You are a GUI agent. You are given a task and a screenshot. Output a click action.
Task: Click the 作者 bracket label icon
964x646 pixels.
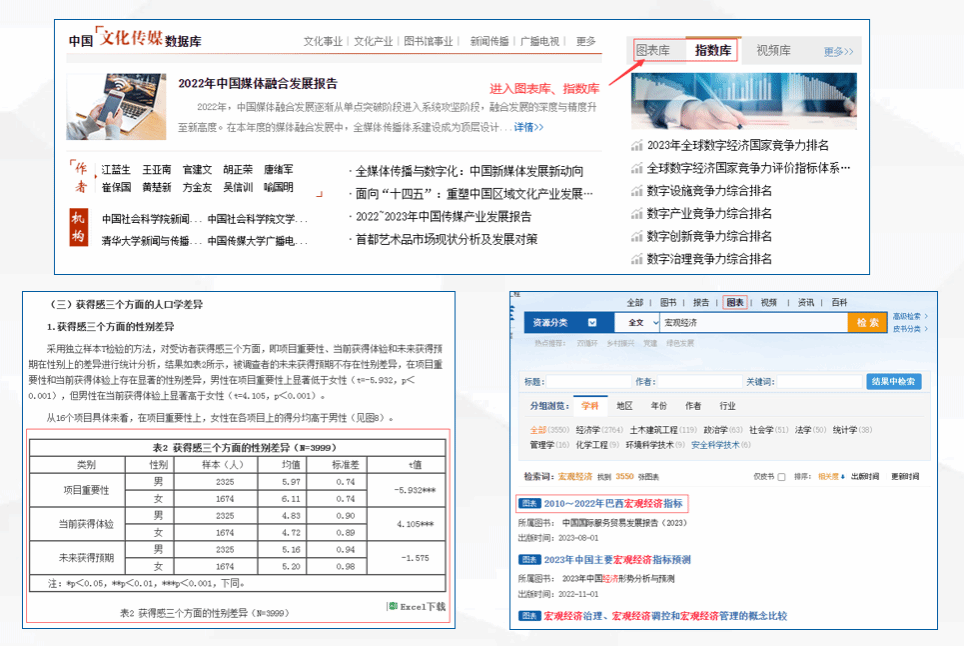79,177
